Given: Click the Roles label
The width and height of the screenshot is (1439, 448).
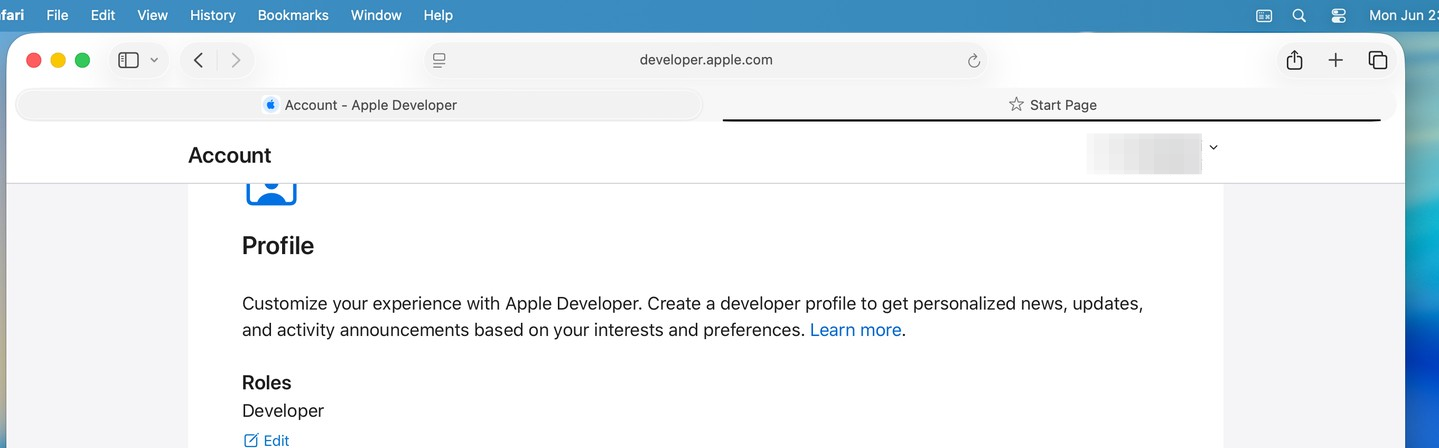Looking at the screenshot, I should coord(267,383).
